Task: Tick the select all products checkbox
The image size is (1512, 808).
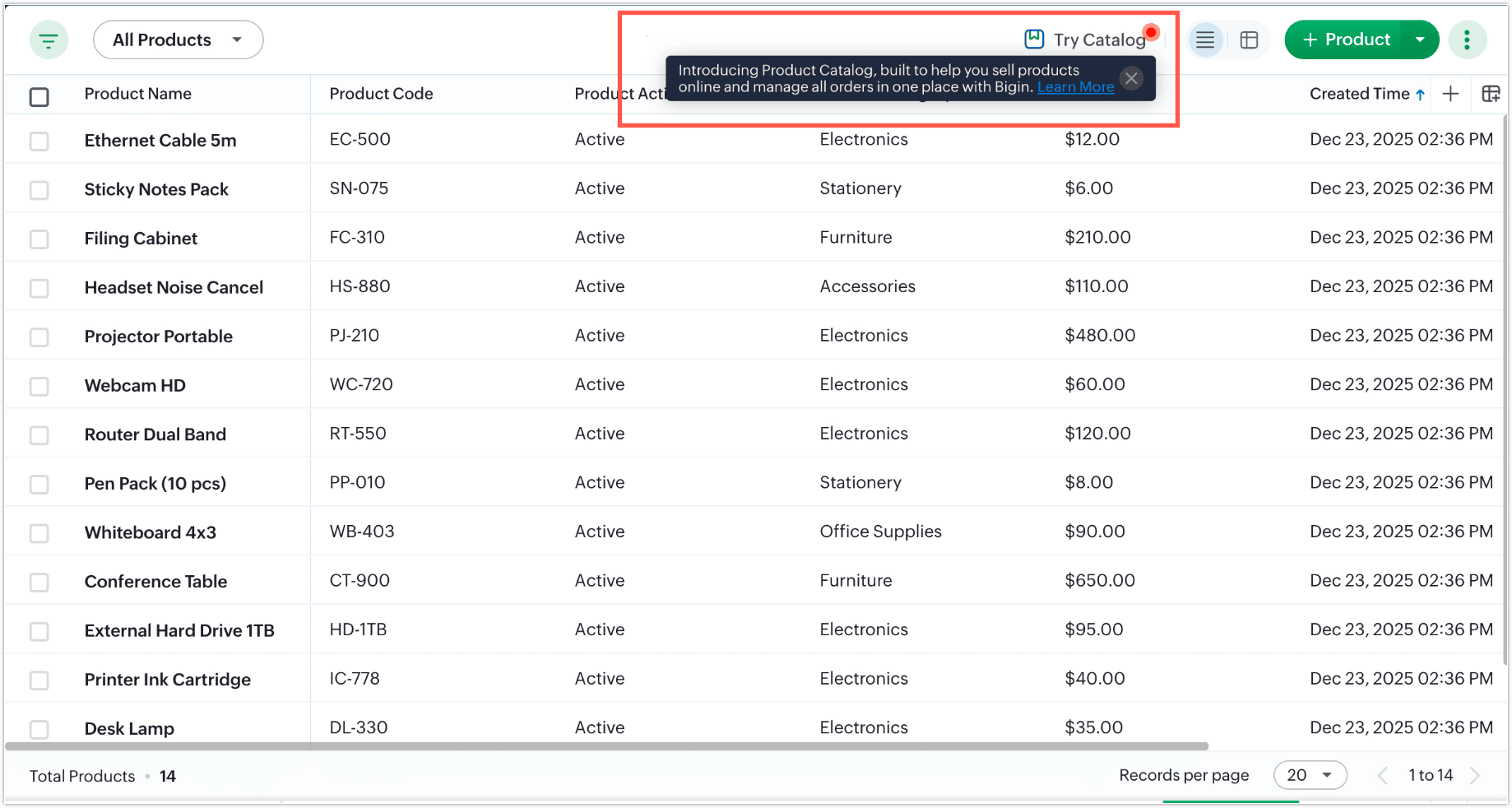Action: (x=39, y=97)
